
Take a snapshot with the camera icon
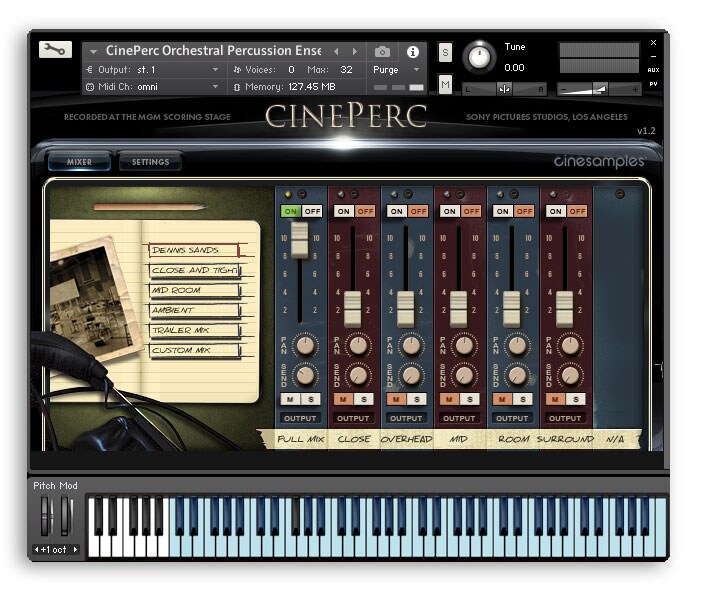pos(382,52)
